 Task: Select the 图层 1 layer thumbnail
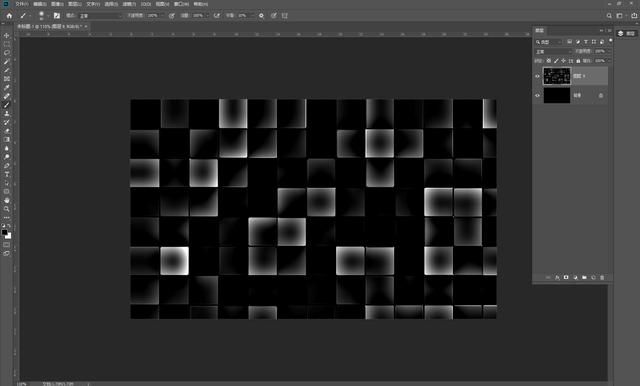tap(557, 76)
